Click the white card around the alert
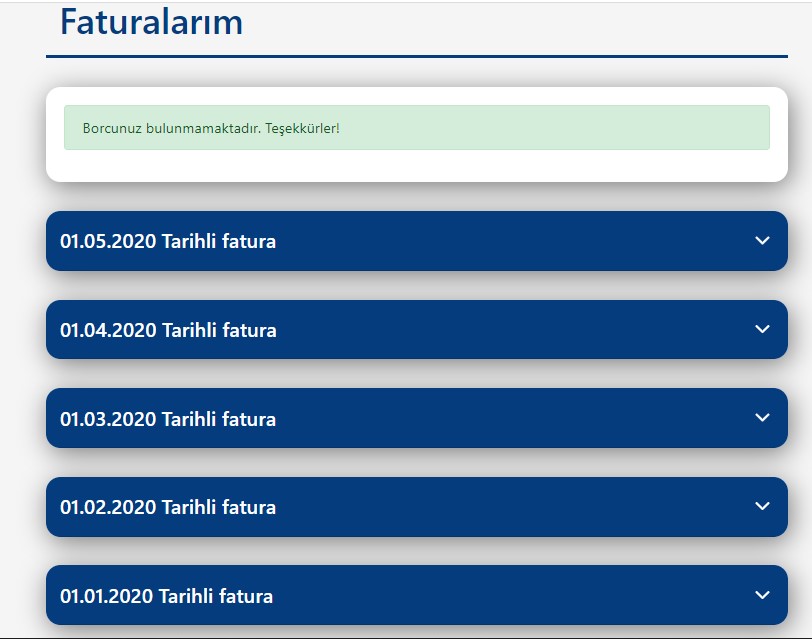 click(x=417, y=135)
